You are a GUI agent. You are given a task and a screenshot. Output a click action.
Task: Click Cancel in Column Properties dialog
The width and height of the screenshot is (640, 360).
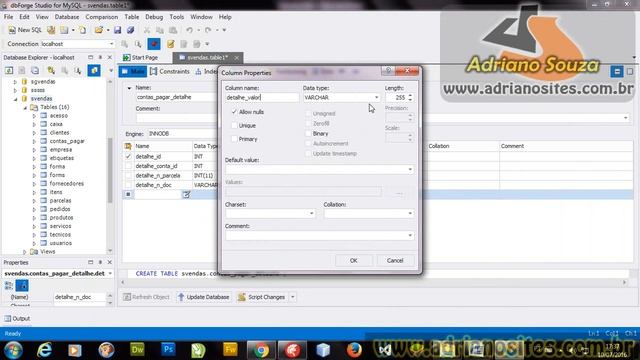(x=395, y=260)
